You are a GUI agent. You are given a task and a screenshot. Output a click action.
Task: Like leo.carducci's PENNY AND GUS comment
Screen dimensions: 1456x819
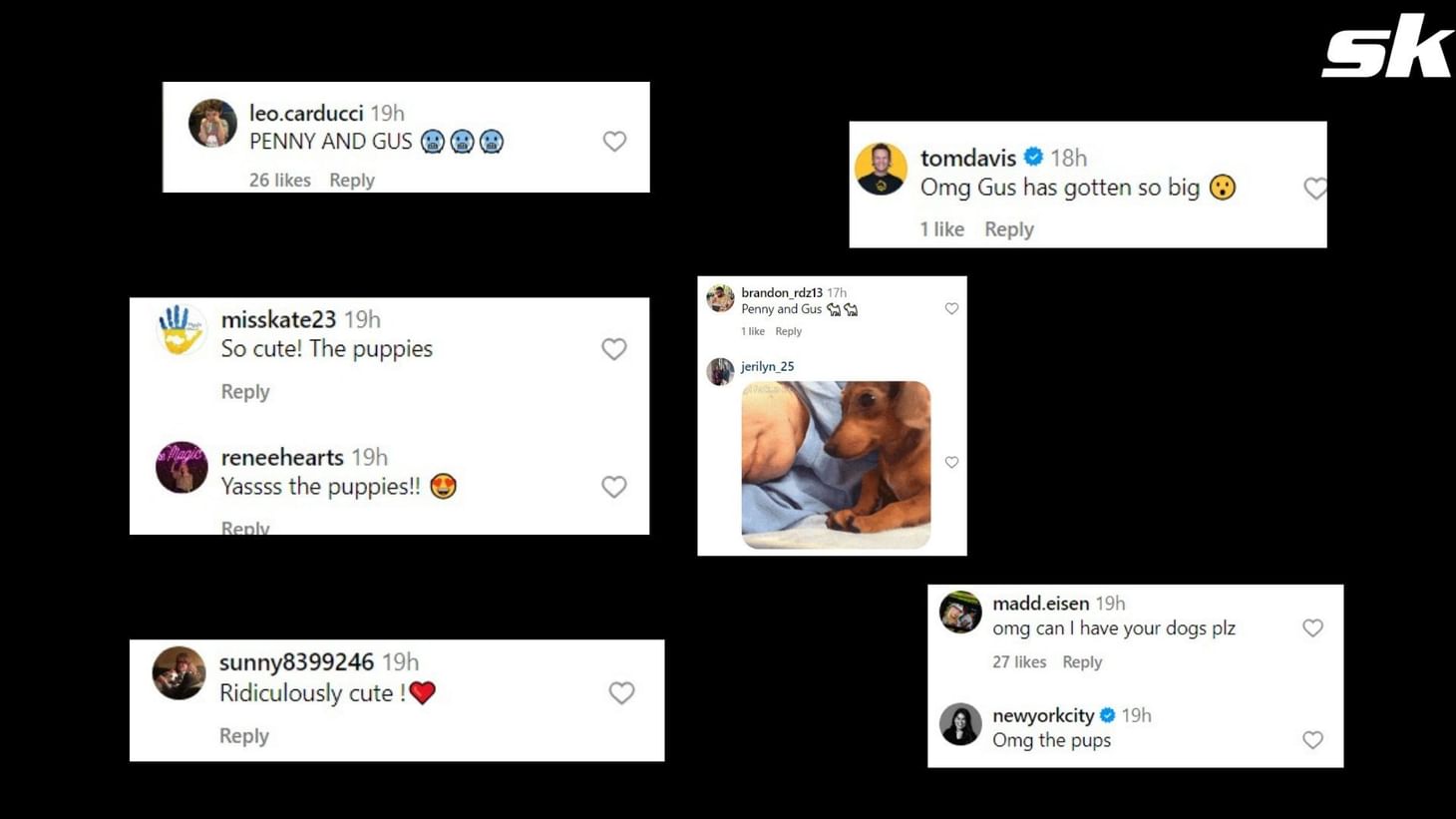point(614,141)
